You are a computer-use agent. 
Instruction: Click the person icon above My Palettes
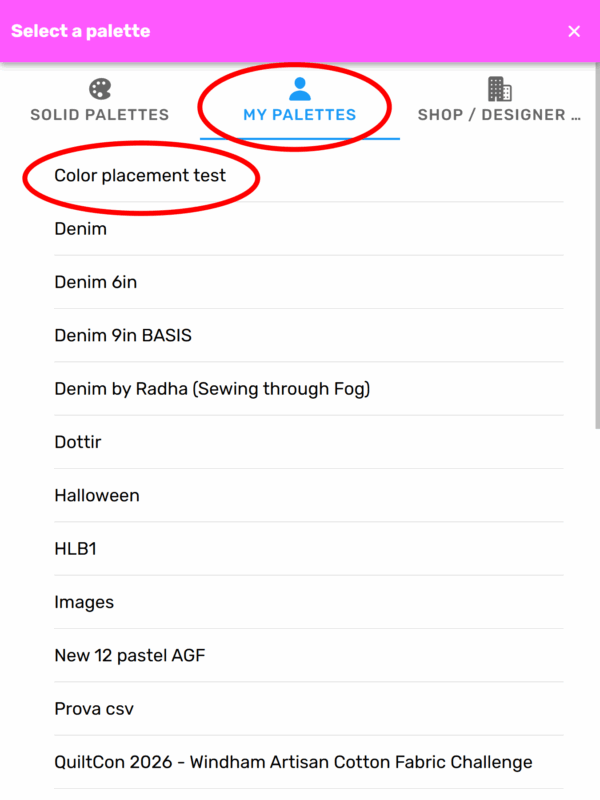click(x=300, y=89)
